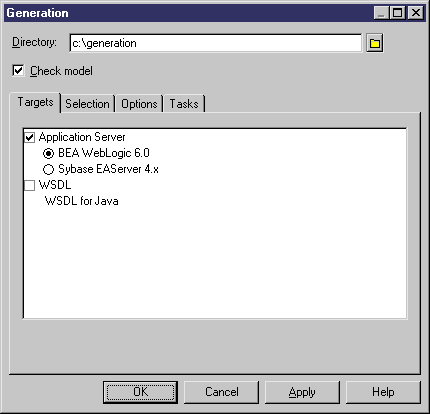Confirm generation with the OK button
430x414 pixels.
(x=140, y=392)
